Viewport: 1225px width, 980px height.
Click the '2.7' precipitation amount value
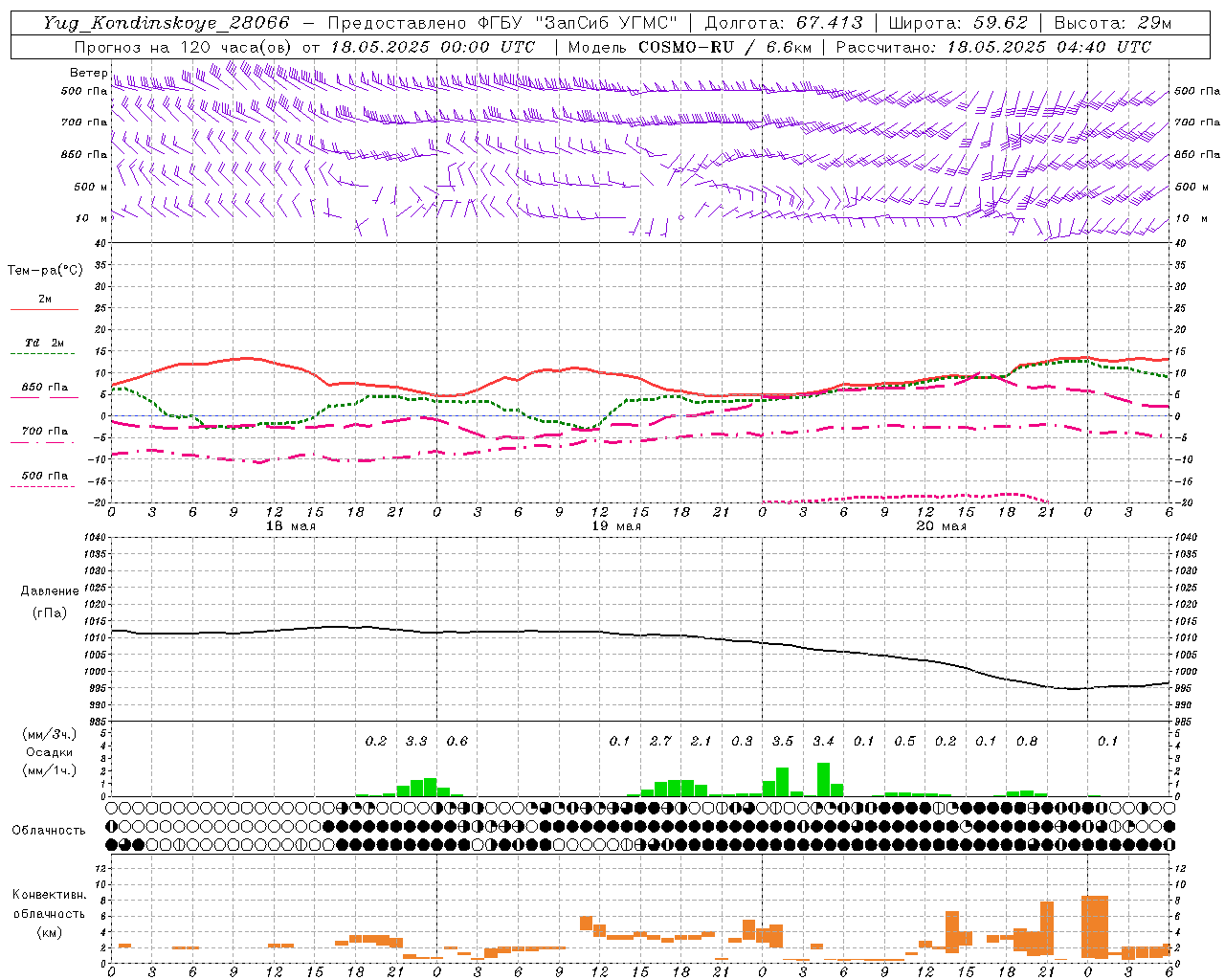coord(660,742)
